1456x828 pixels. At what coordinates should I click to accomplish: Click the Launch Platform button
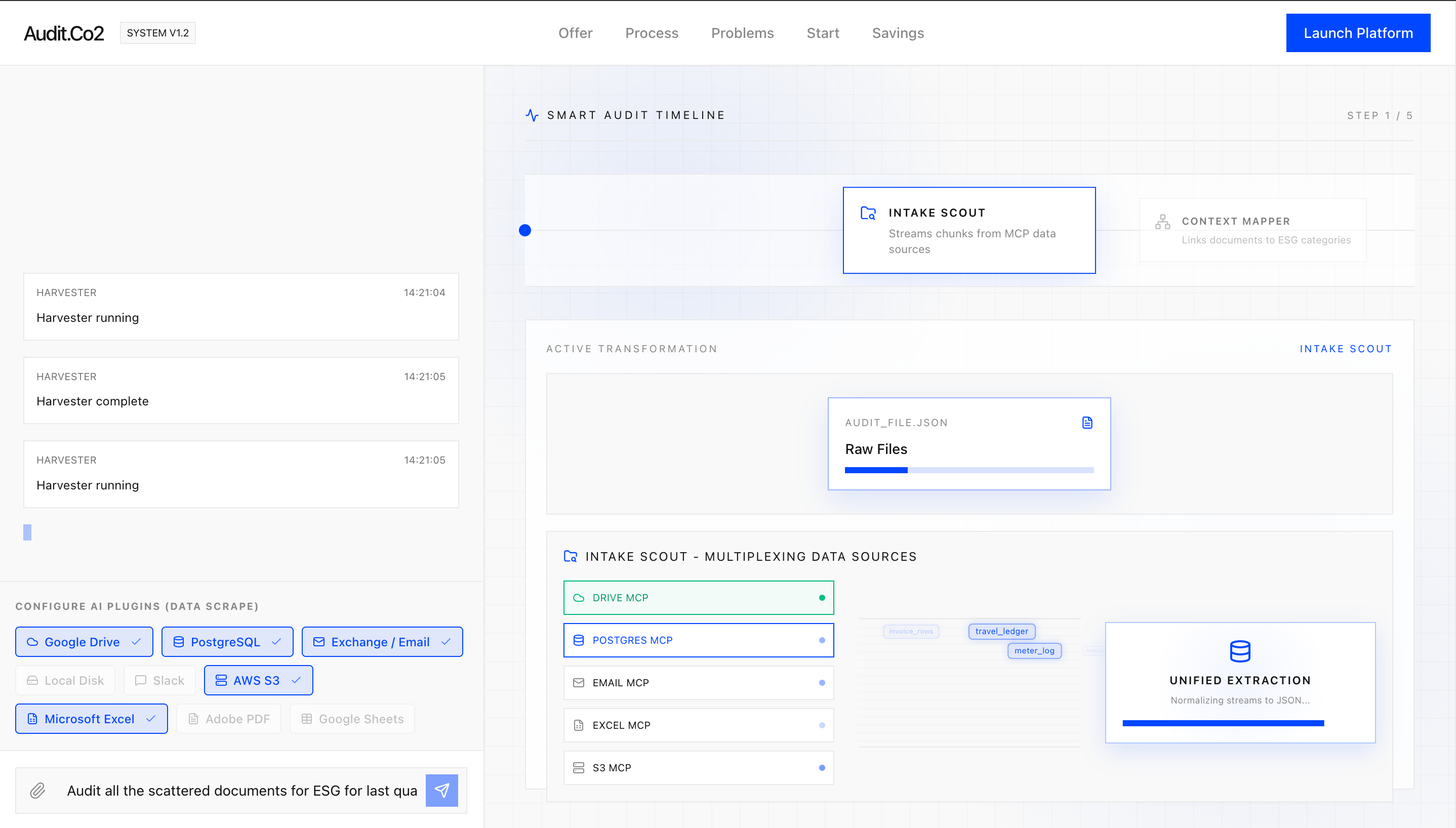pos(1358,33)
